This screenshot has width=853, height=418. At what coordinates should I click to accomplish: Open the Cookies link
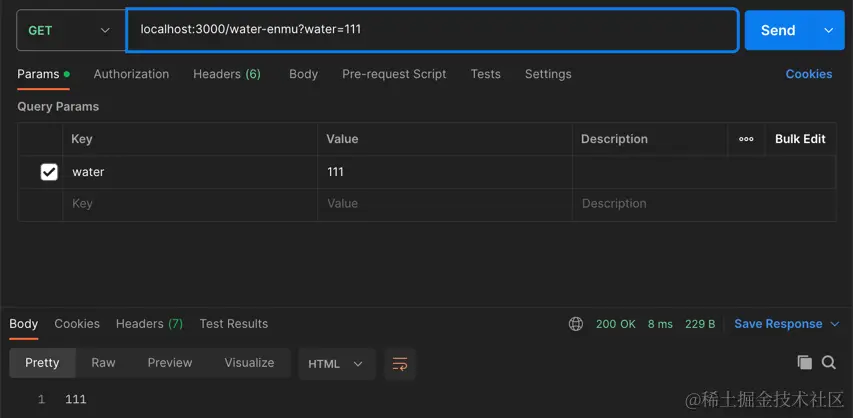click(x=808, y=74)
